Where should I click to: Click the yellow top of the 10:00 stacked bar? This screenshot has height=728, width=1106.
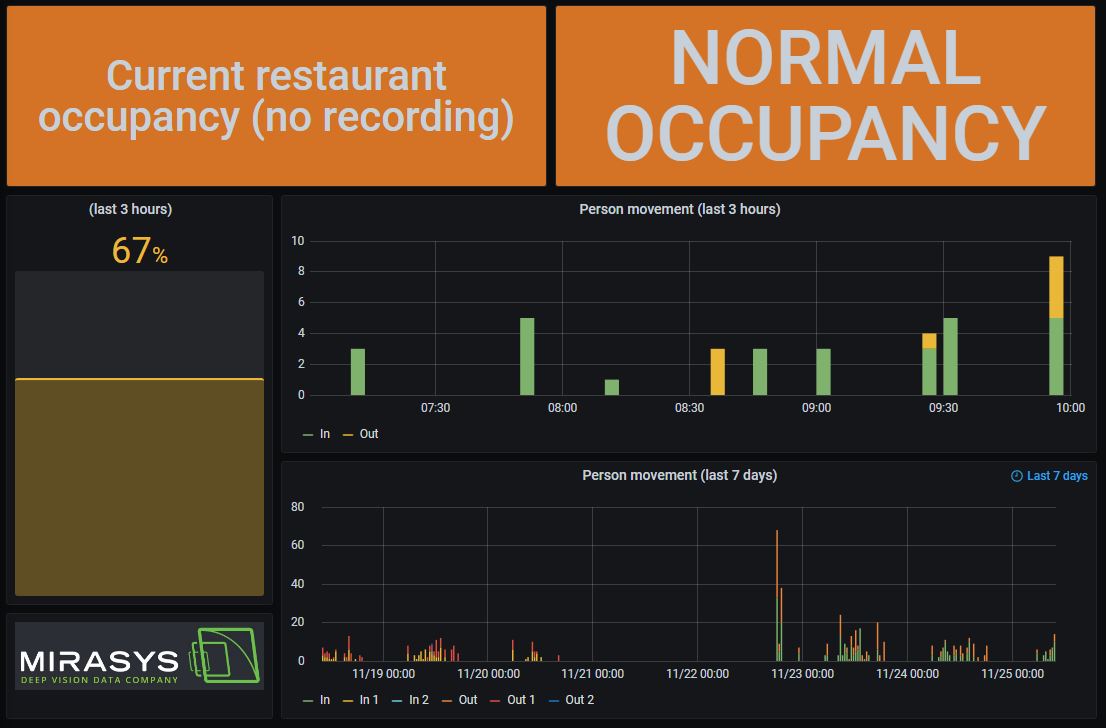click(1056, 287)
